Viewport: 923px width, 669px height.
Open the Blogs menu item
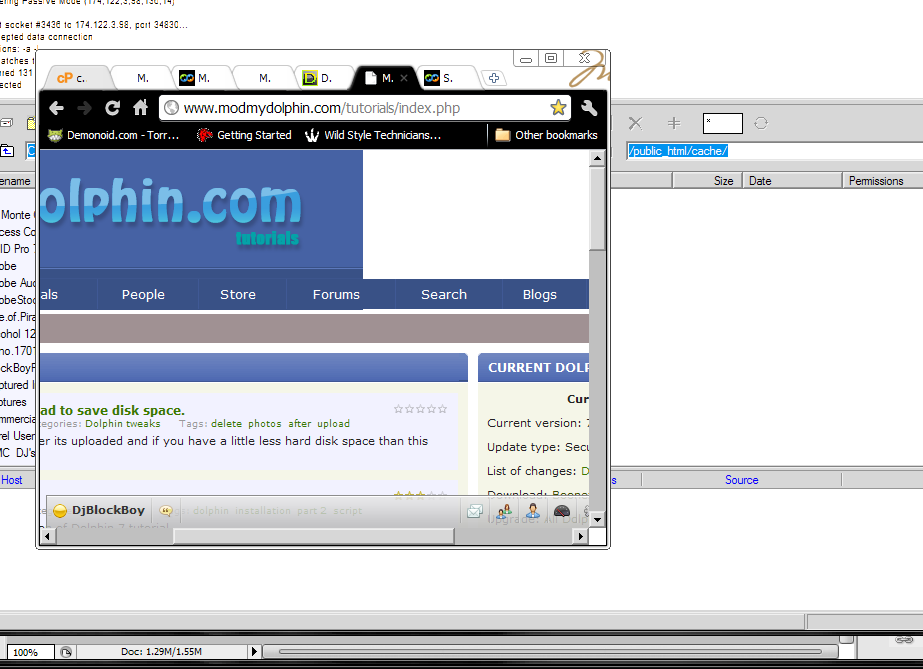[x=540, y=294]
